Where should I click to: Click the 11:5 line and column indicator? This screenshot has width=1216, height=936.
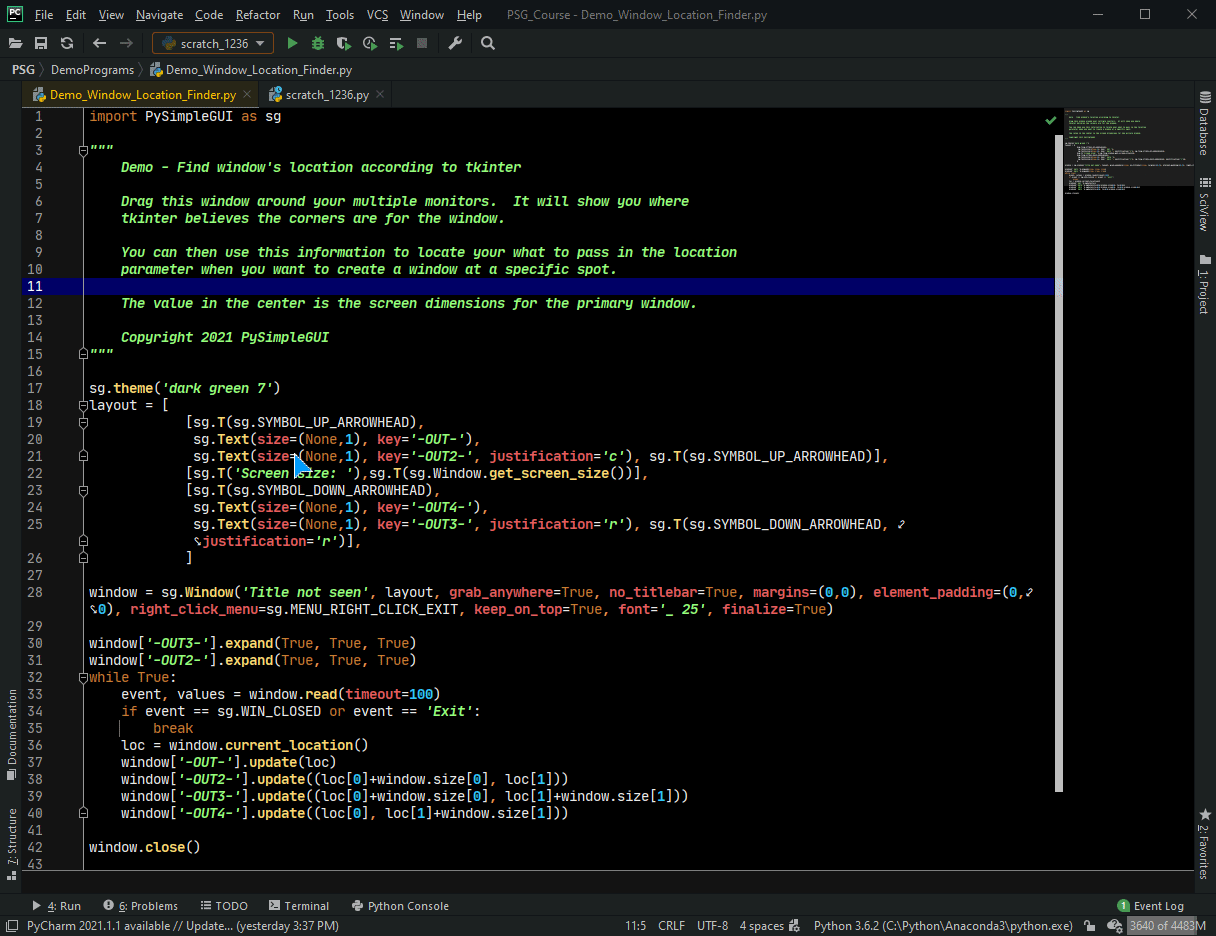[635, 926]
